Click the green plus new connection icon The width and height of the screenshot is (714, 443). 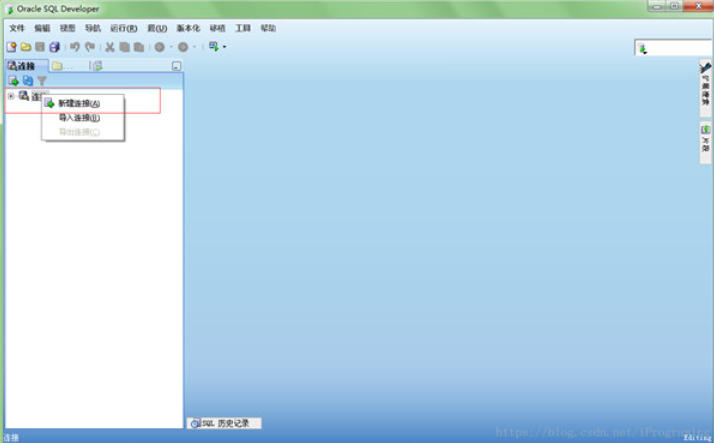coord(13,81)
